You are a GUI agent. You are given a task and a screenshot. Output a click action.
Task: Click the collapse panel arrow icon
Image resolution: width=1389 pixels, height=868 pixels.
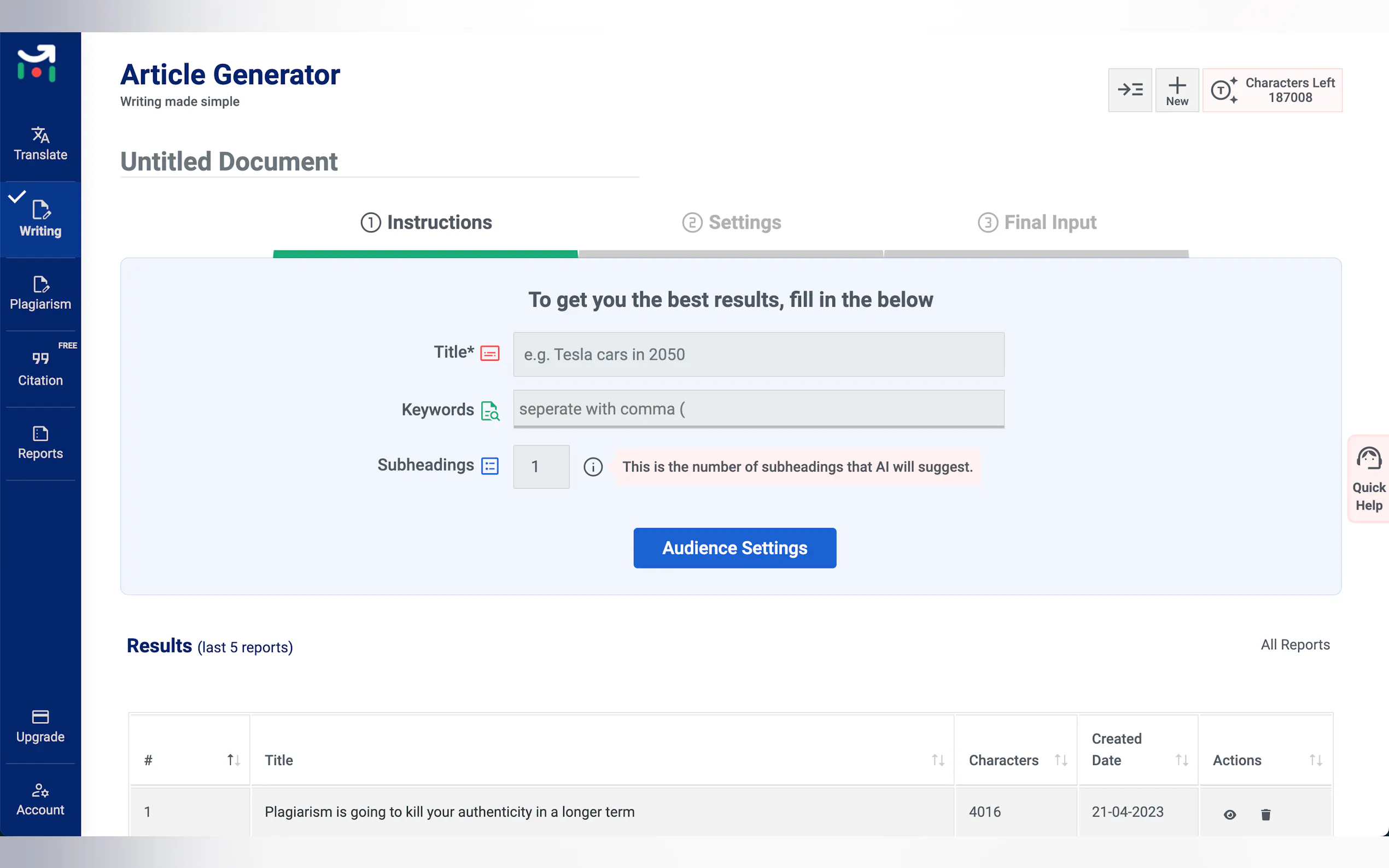tap(1129, 90)
